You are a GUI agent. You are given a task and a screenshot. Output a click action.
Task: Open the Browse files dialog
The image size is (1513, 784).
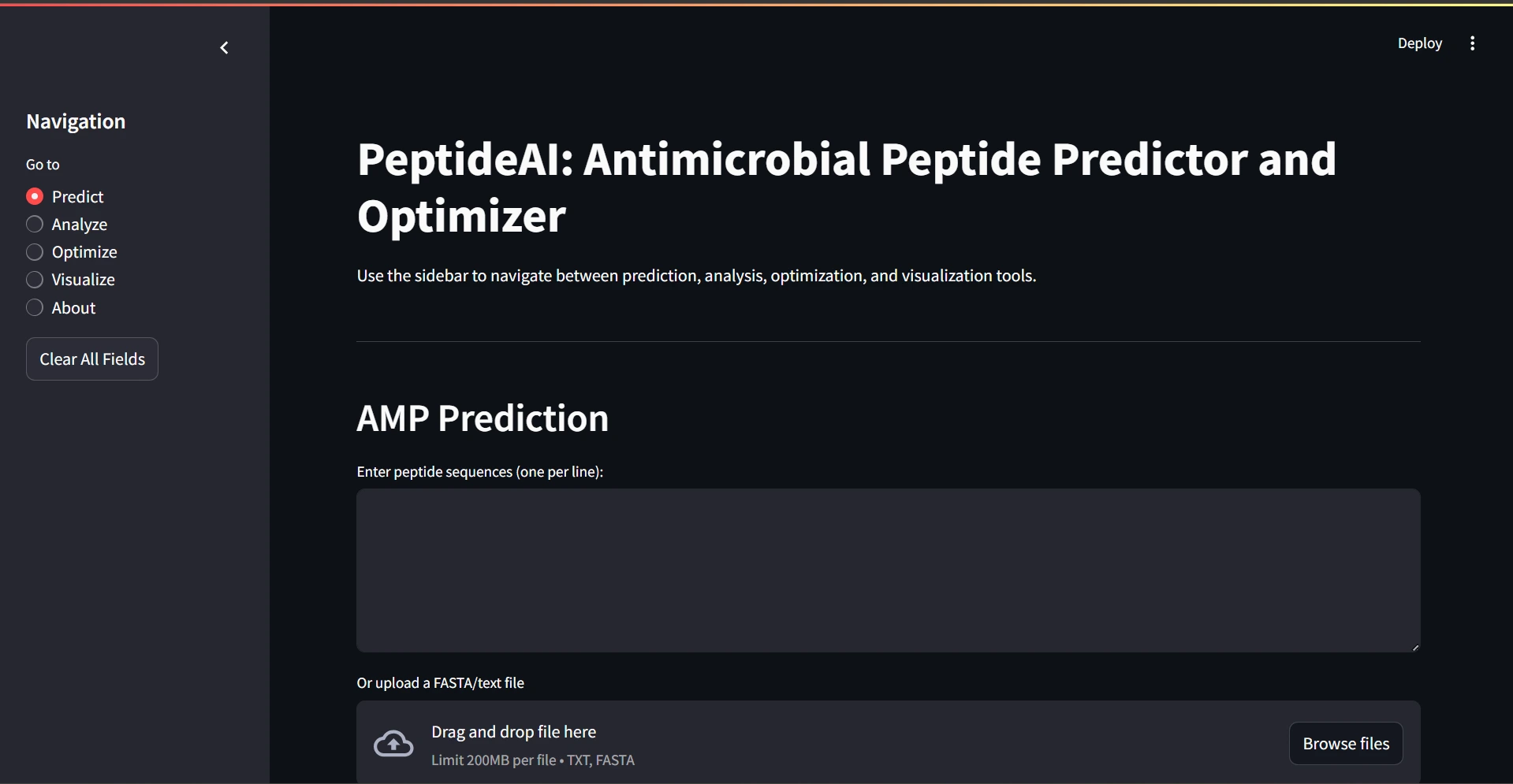1346,744
